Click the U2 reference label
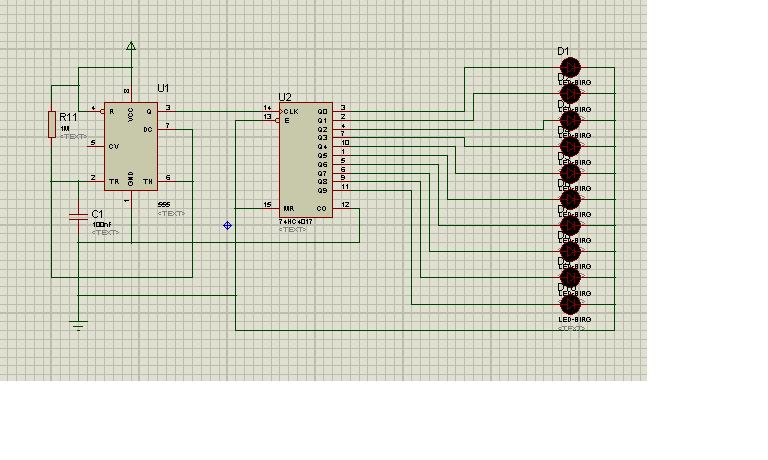The width and height of the screenshot is (768, 460). point(285,97)
